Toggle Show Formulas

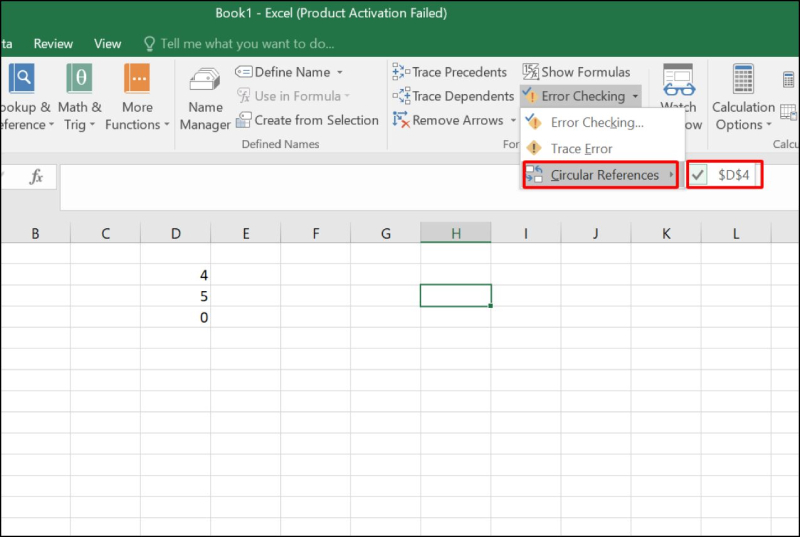coord(576,72)
